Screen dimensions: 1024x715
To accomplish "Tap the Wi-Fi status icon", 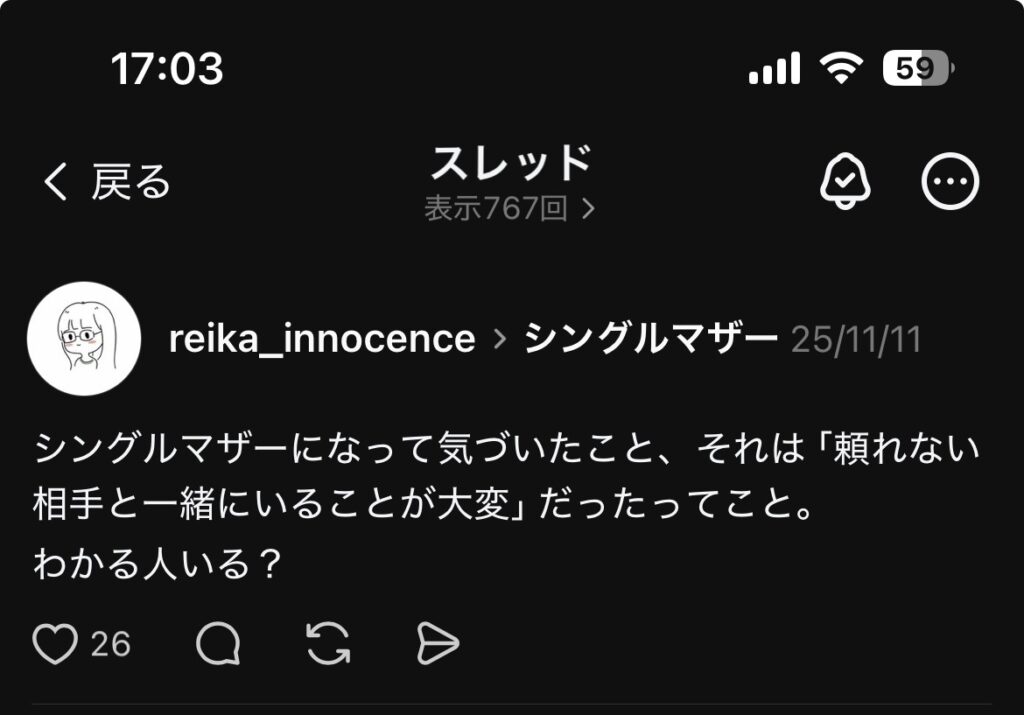I will tap(841, 69).
